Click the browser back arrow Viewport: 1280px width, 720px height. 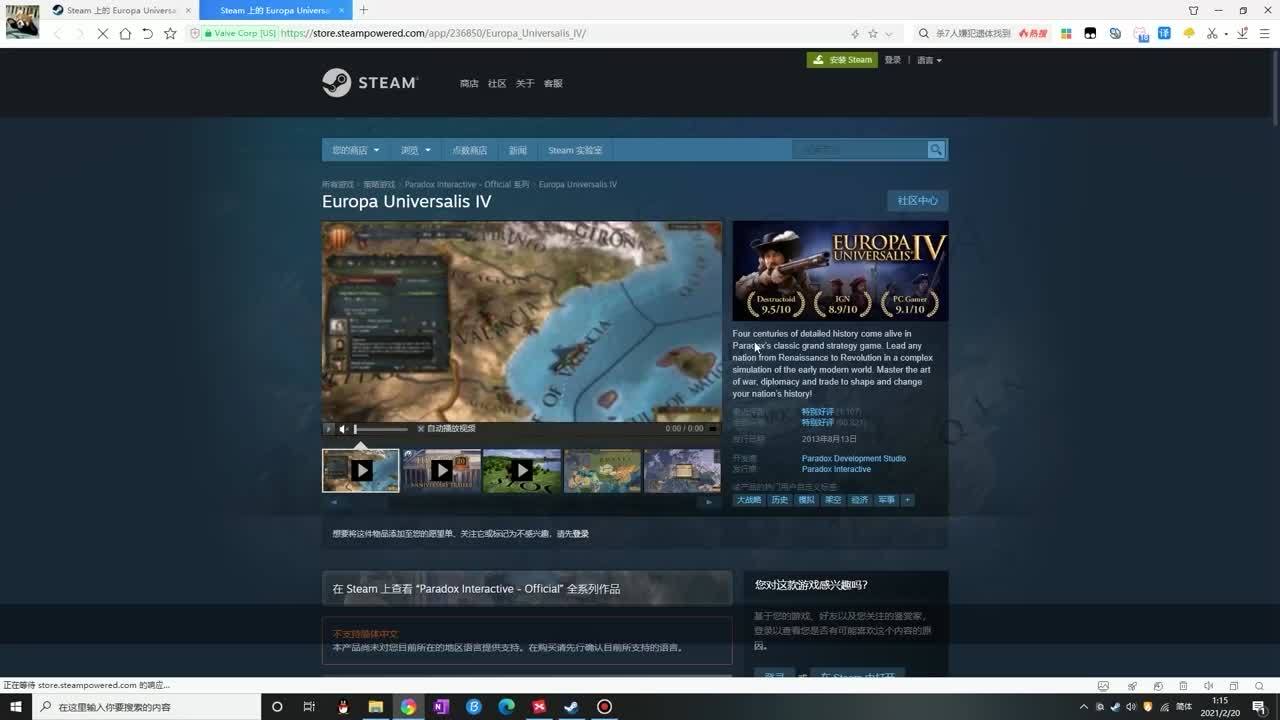click(57, 33)
